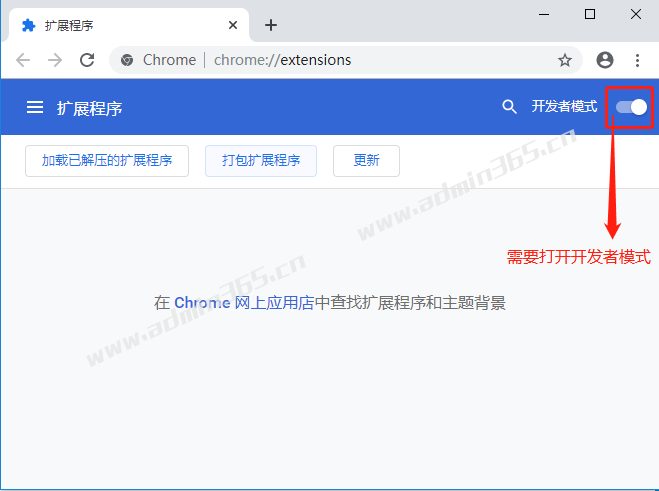Open the user profile avatar menu

pyautogui.click(x=605, y=60)
